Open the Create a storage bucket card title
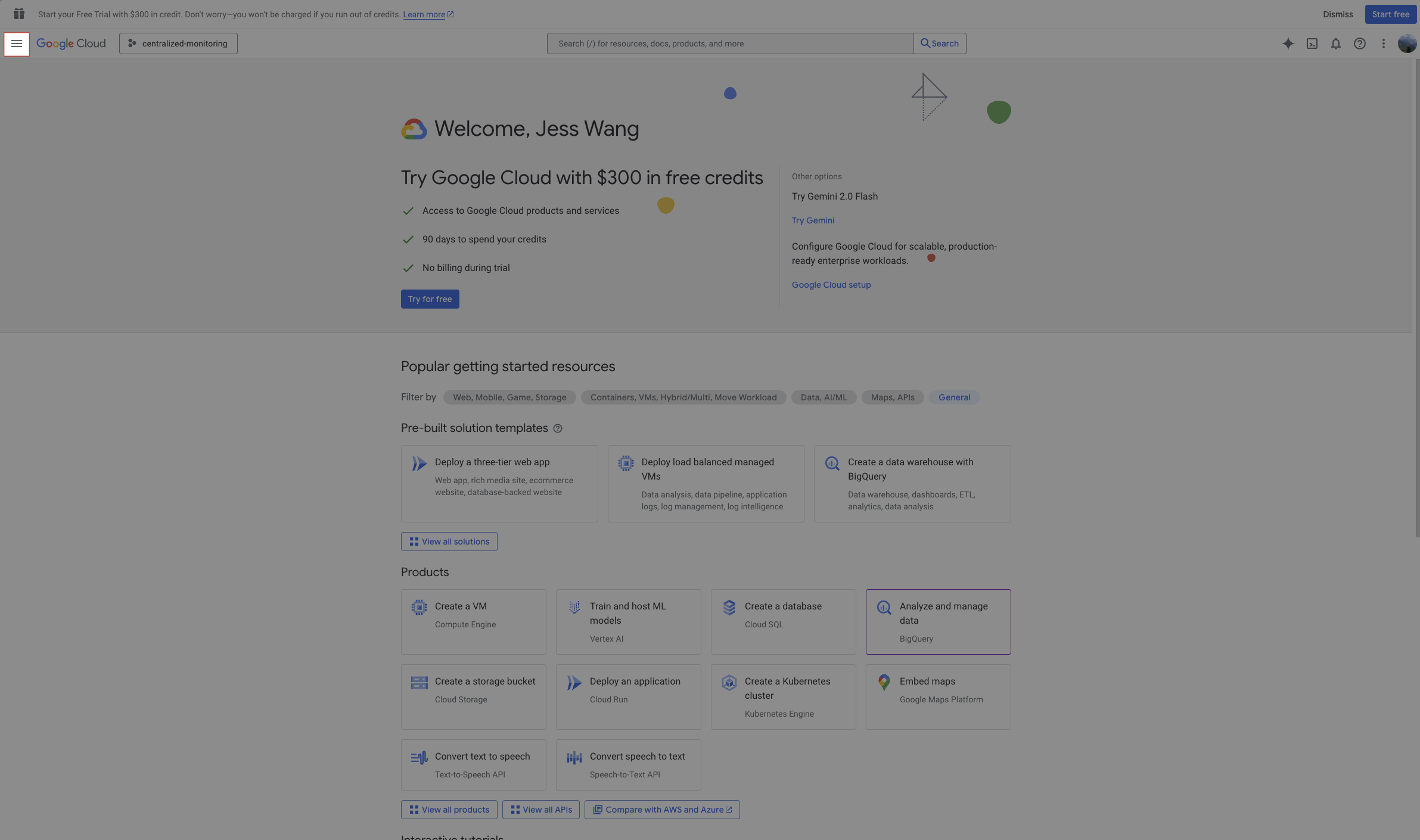 [x=485, y=682]
